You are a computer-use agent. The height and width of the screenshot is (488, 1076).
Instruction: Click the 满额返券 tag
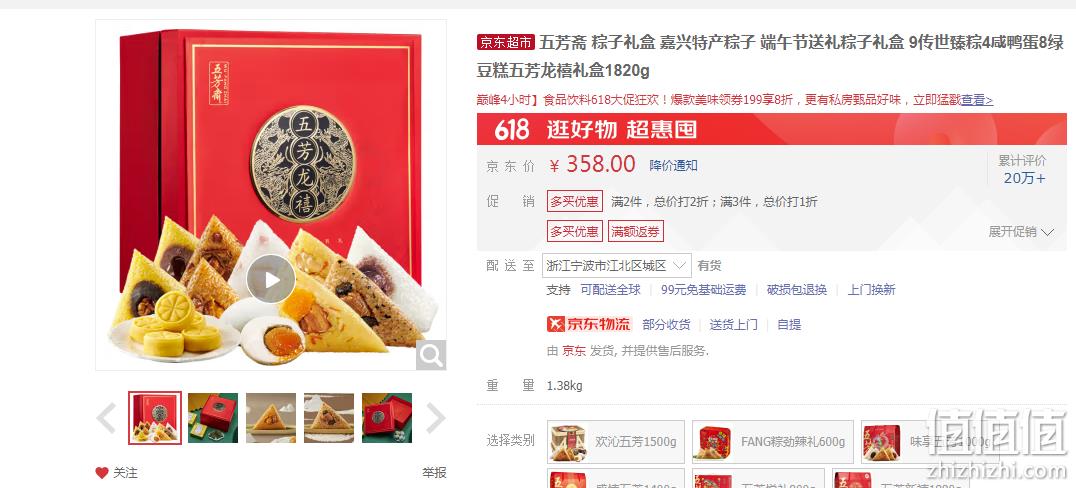click(x=636, y=231)
